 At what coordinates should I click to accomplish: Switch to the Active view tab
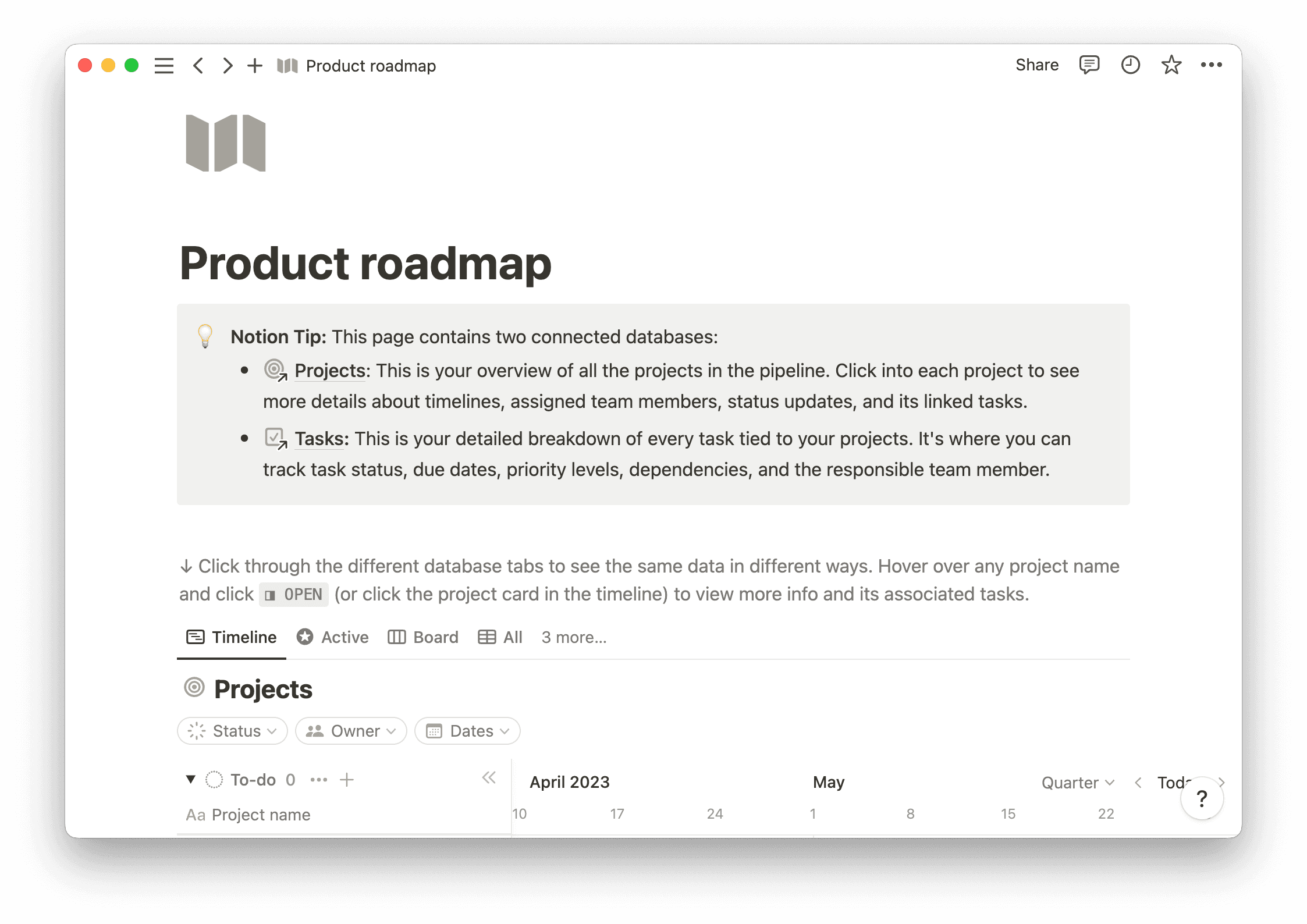332,637
